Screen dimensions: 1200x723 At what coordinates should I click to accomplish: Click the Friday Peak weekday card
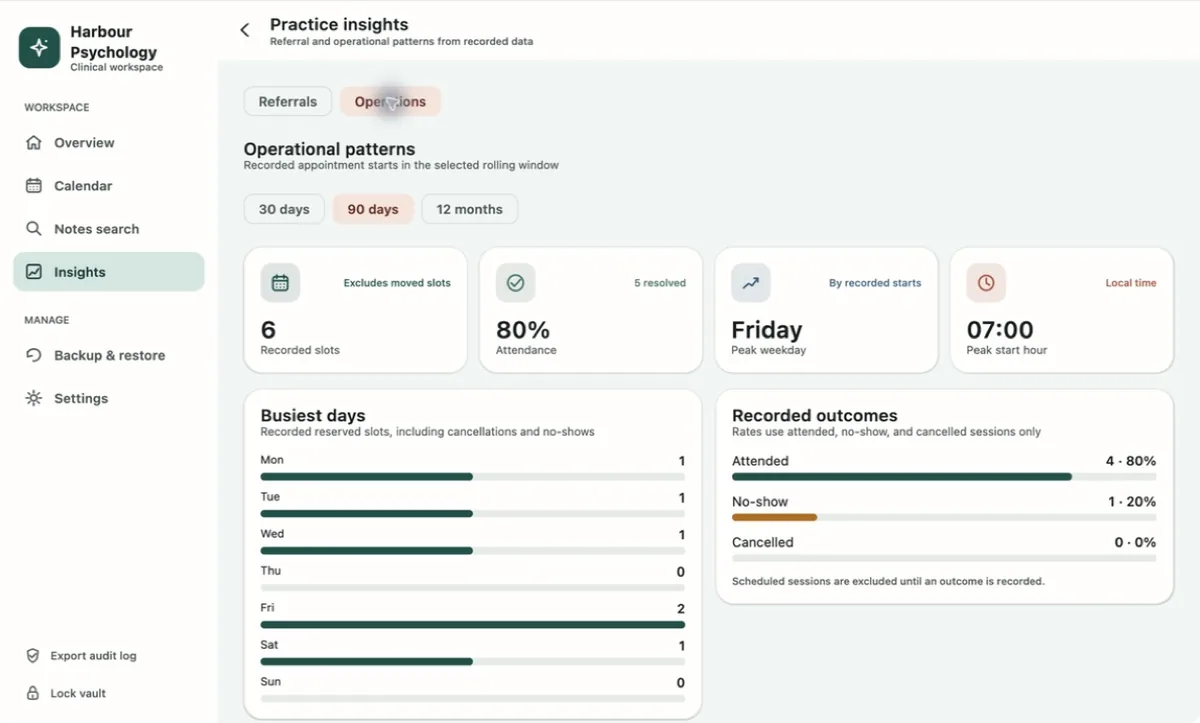826,310
